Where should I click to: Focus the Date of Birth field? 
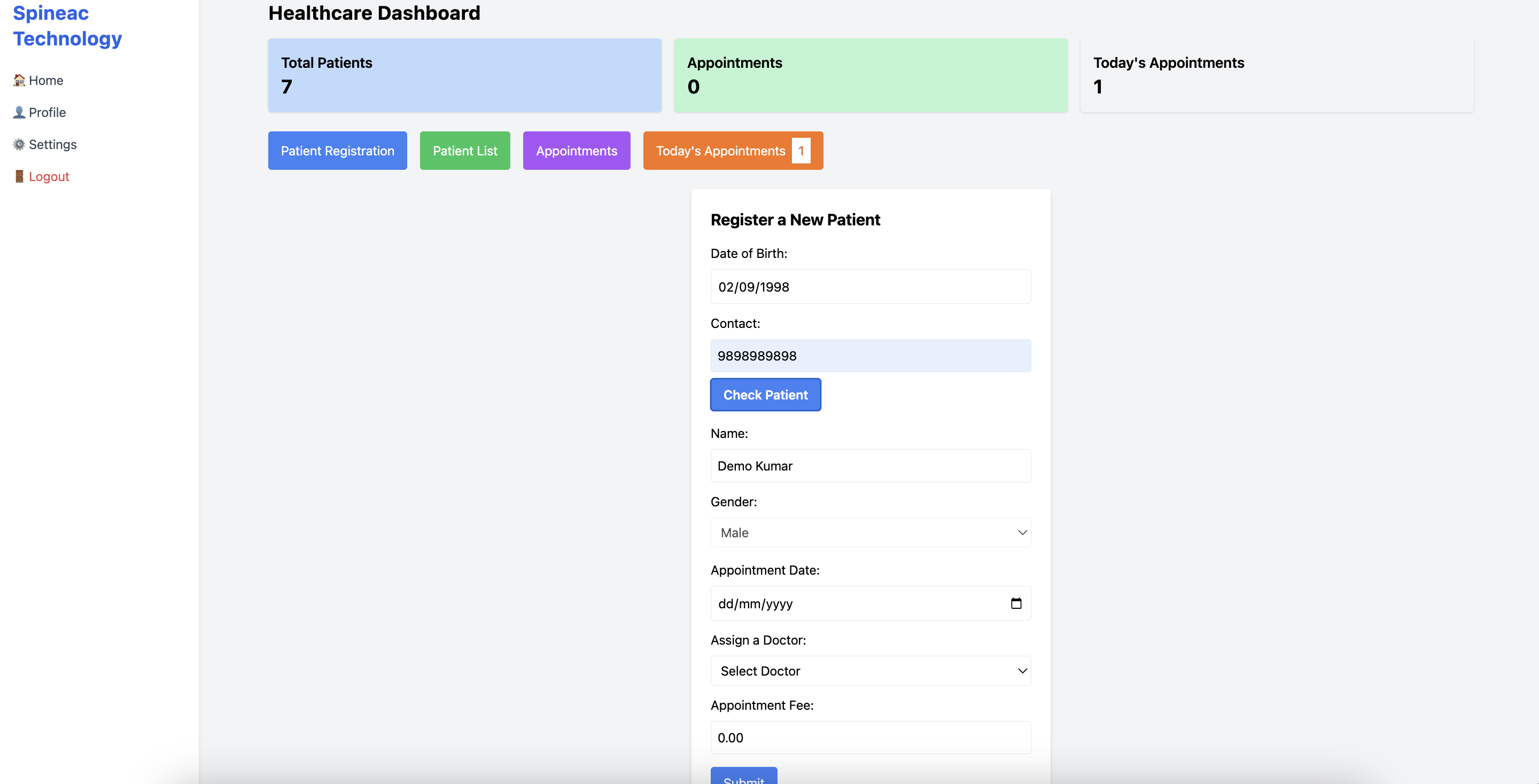[x=870, y=287]
